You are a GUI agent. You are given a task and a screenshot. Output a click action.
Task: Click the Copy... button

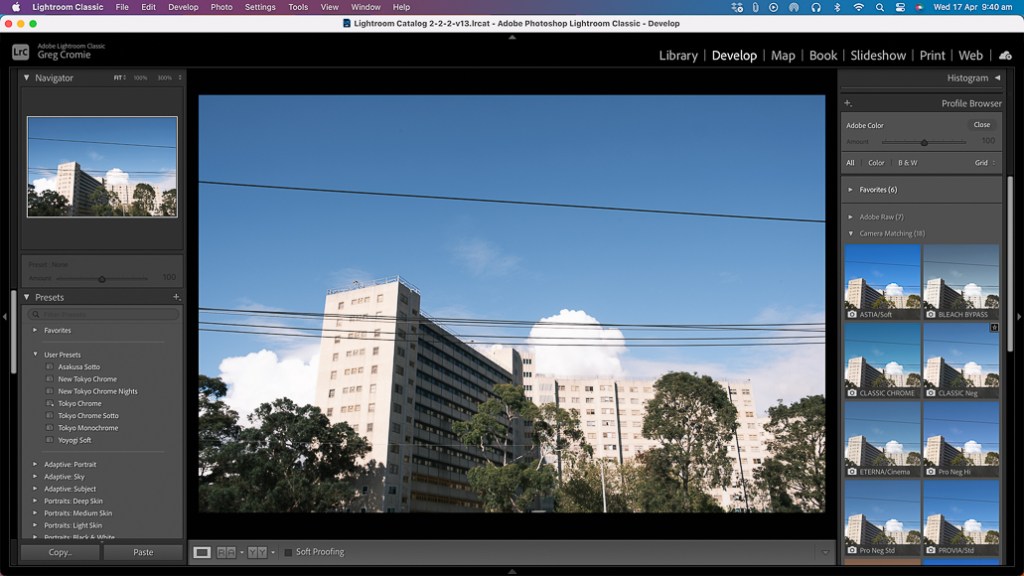(60, 552)
